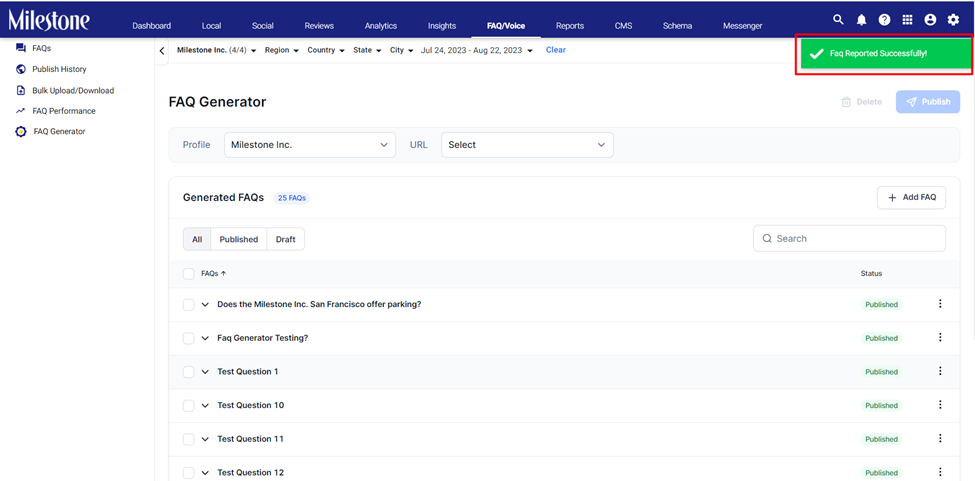Image resolution: width=975 pixels, height=481 pixels.
Task: Open the Country filter dropdown
Action: point(326,50)
